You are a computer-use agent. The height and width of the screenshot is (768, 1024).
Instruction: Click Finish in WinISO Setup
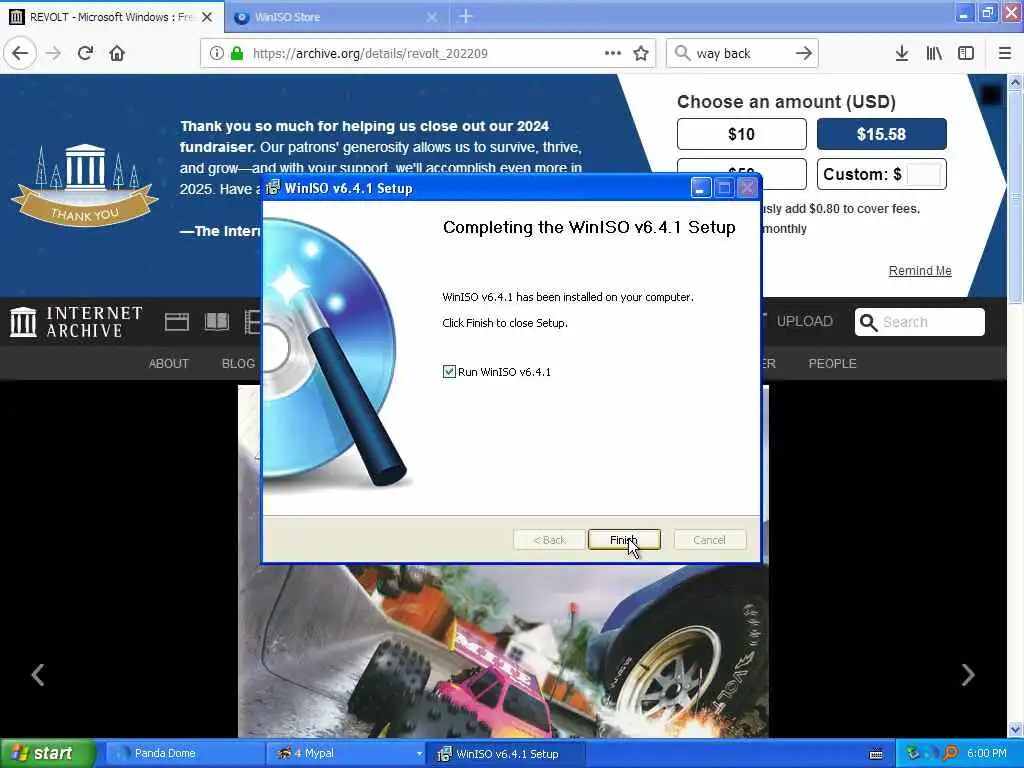tap(624, 539)
